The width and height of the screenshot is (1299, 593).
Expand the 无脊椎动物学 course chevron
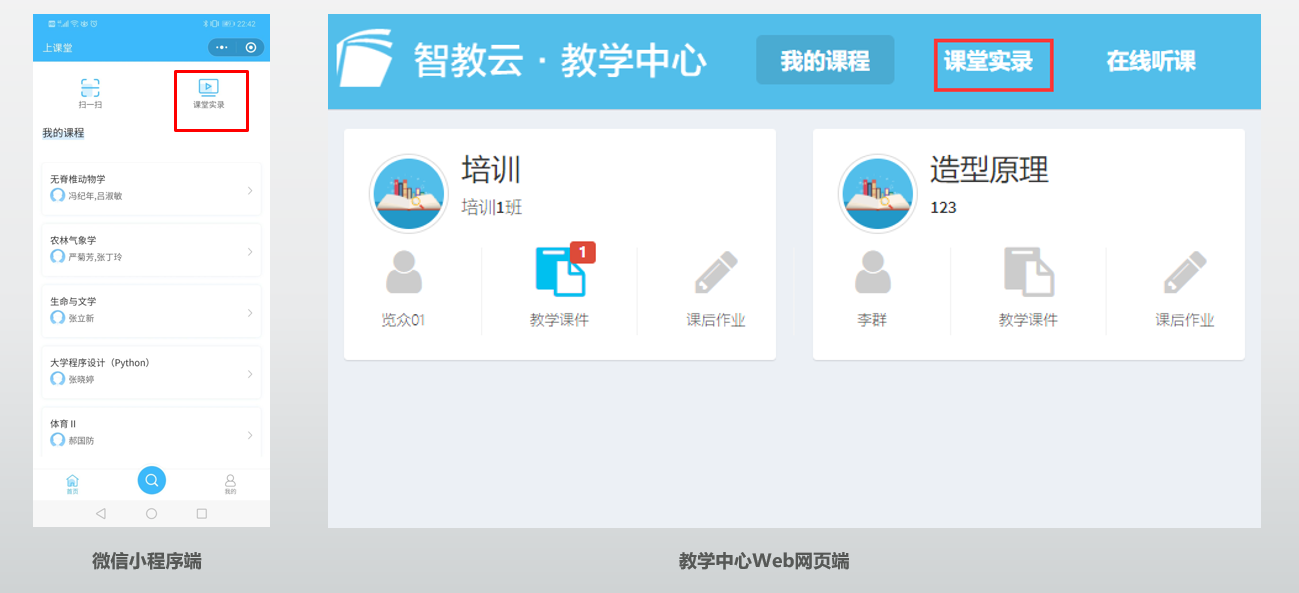tap(250, 190)
